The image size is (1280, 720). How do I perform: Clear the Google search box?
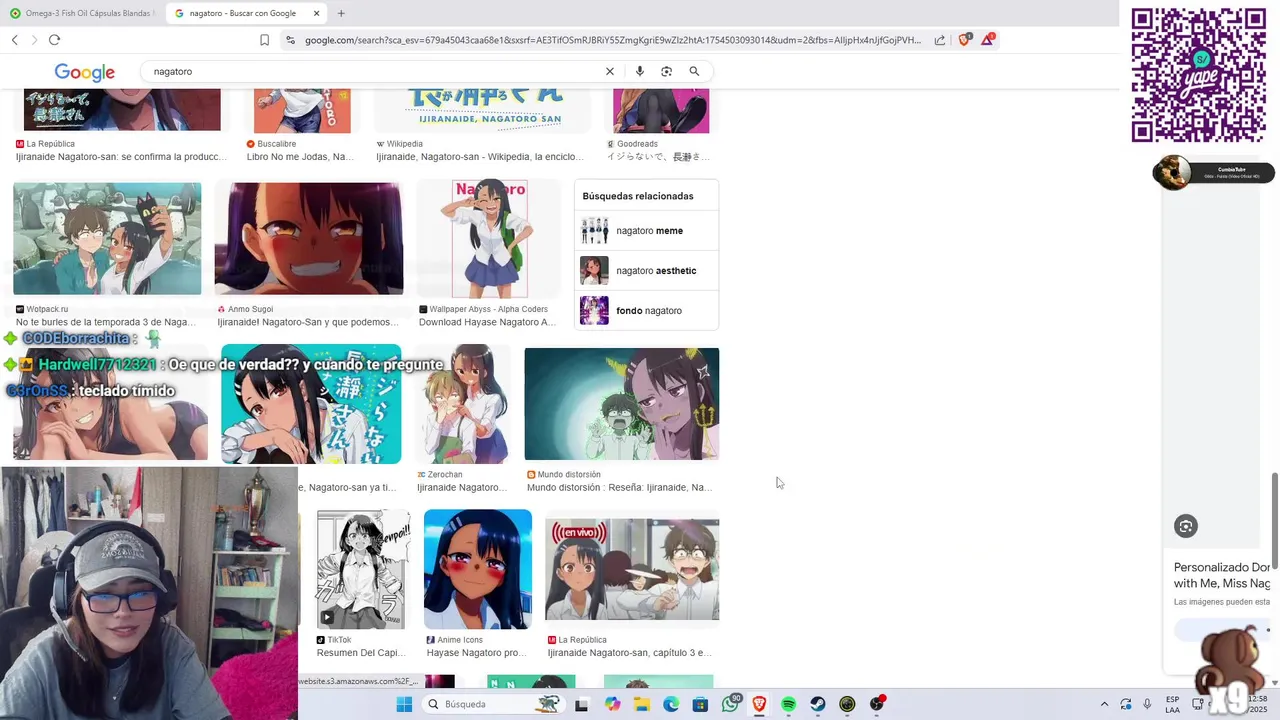click(x=610, y=71)
